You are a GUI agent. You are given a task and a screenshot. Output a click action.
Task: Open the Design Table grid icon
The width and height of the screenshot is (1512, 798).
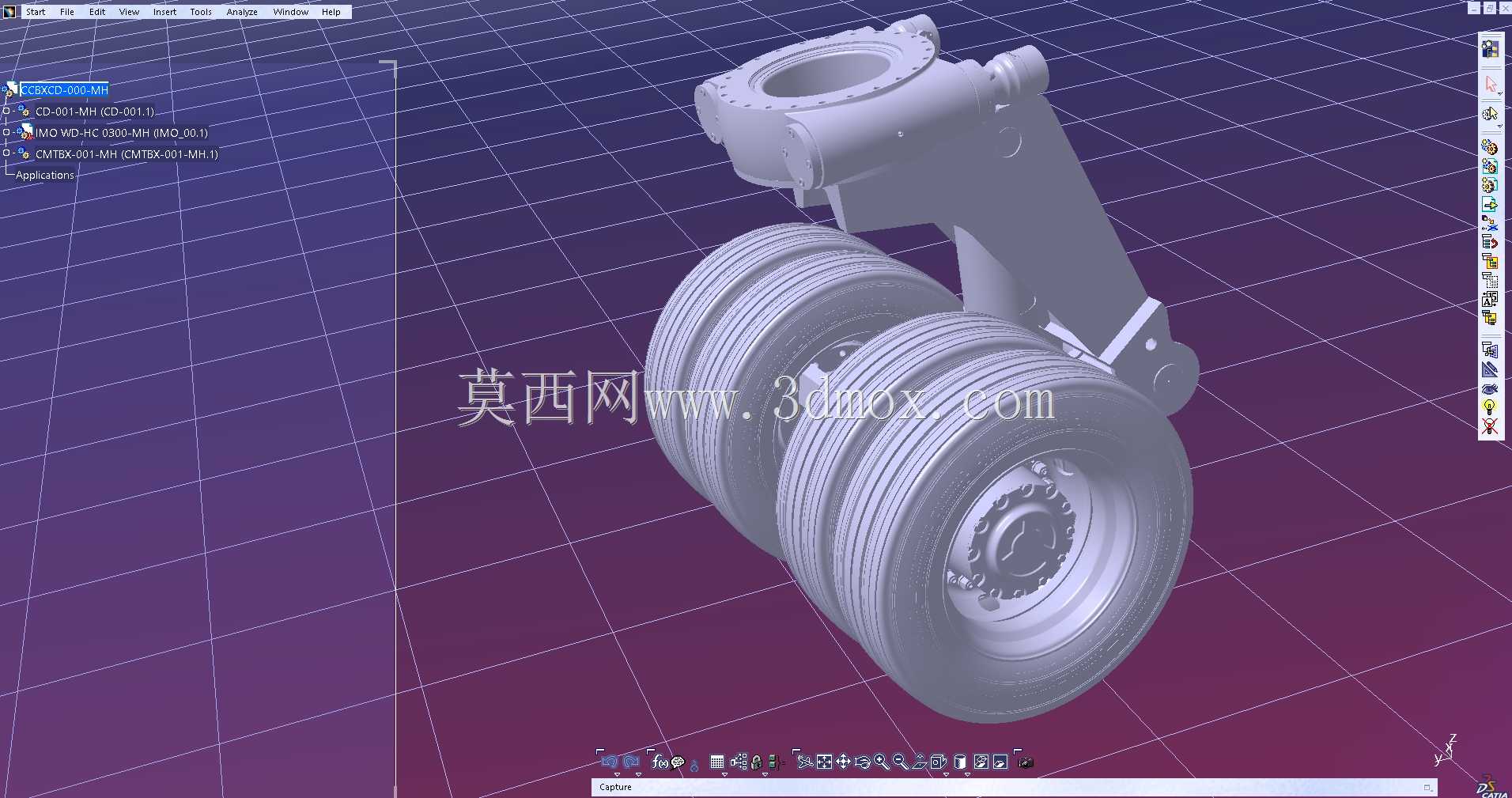[x=717, y=762]
